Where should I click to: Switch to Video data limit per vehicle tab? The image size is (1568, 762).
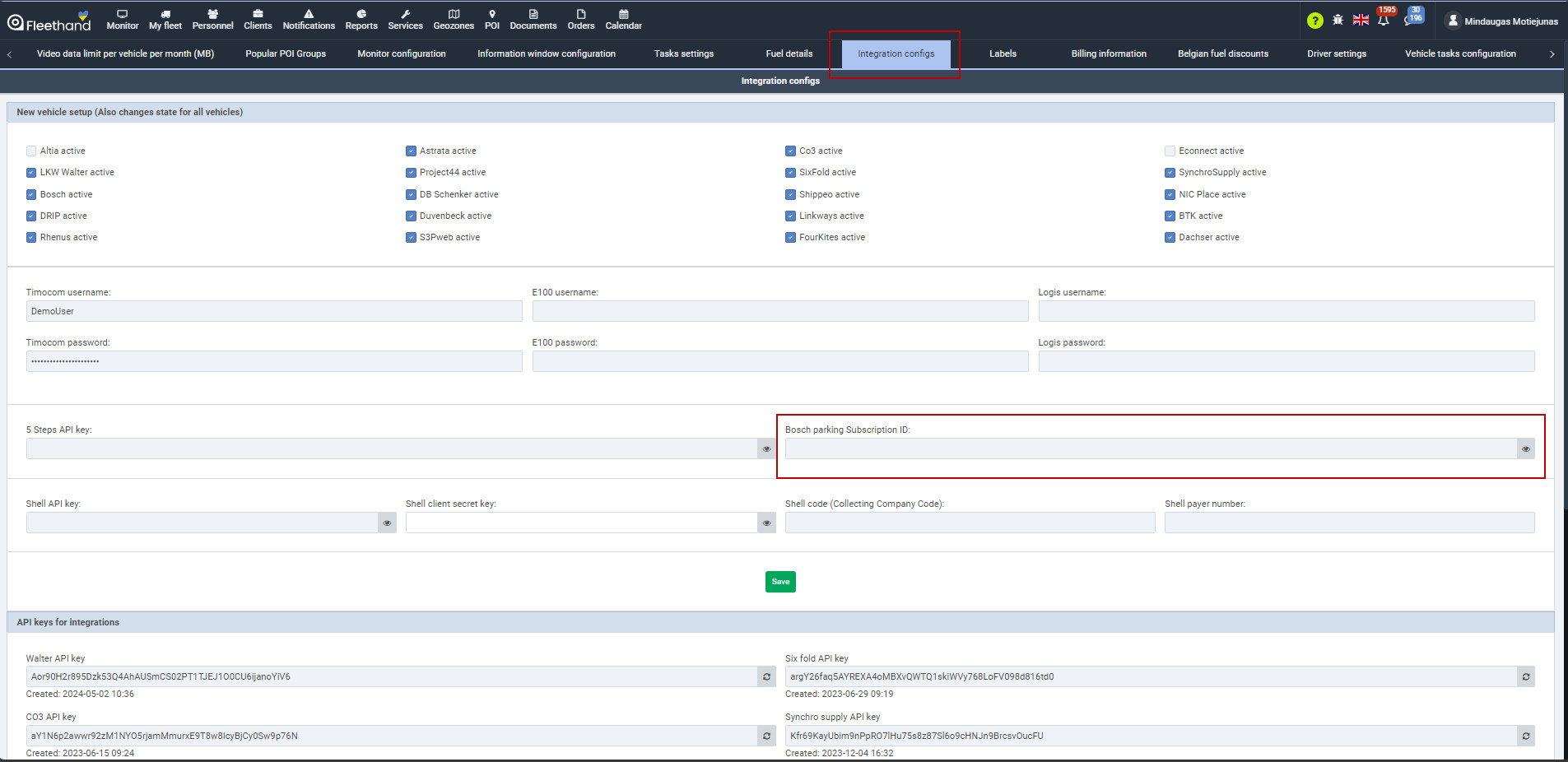pos(125,53)
